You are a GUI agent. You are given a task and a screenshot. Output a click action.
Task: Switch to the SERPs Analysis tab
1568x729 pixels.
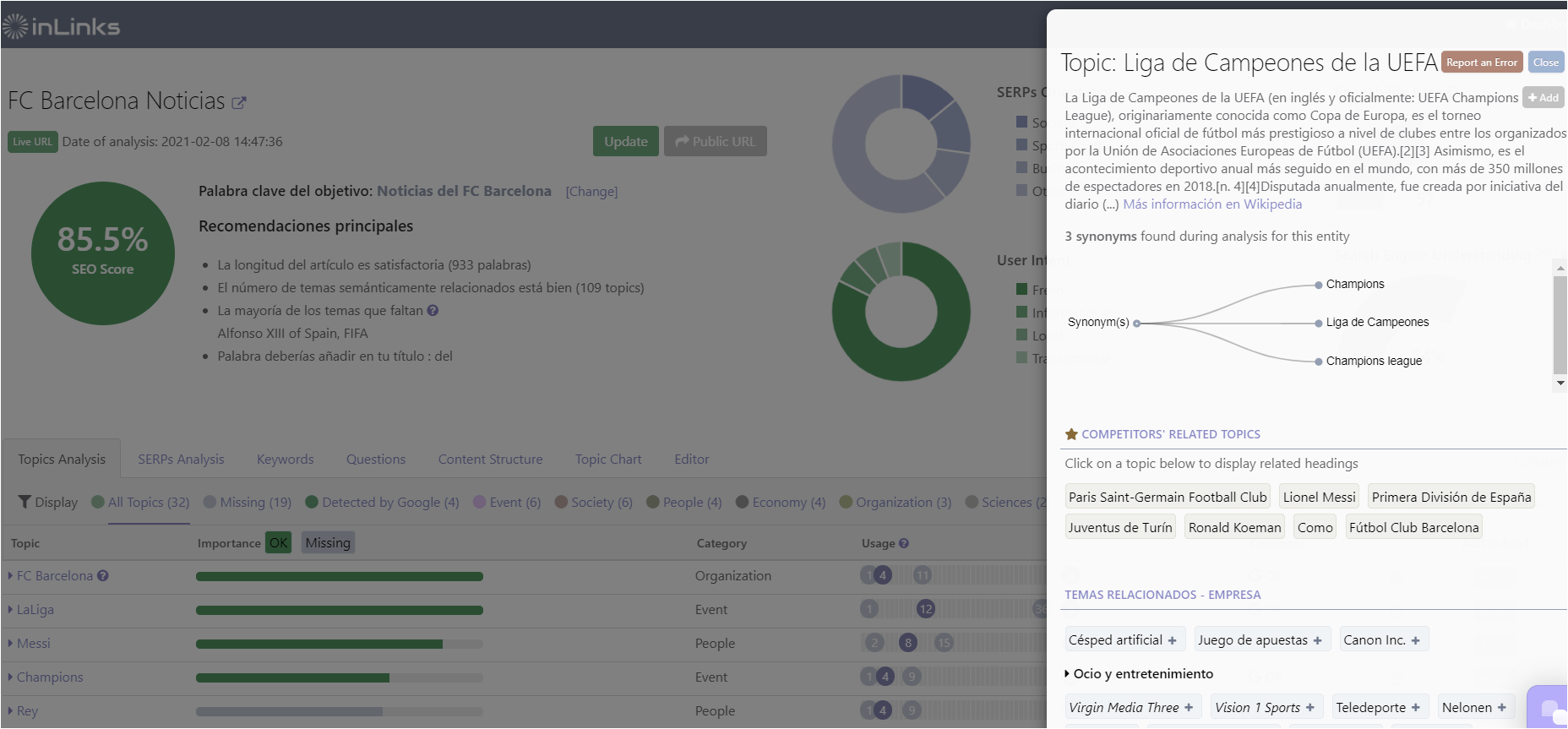coord(181,459)
